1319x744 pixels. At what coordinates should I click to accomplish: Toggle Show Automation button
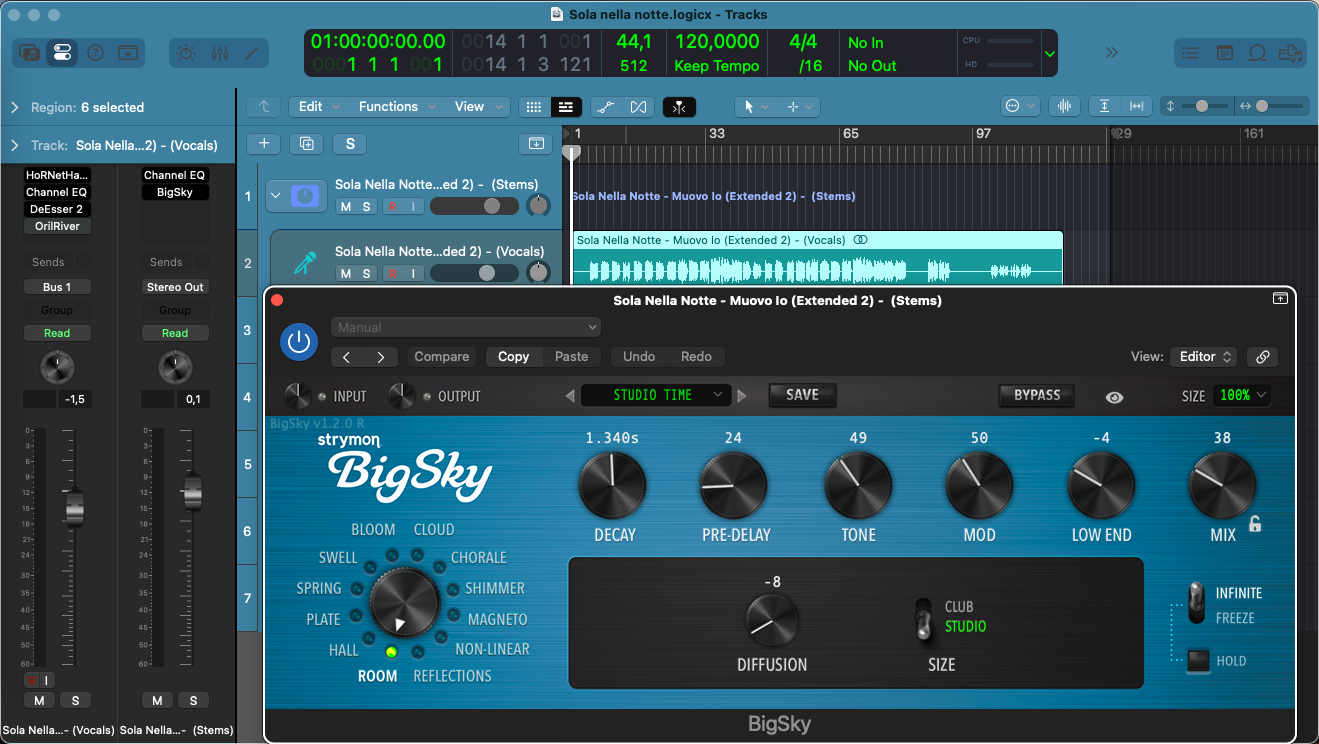coord(604,107)
